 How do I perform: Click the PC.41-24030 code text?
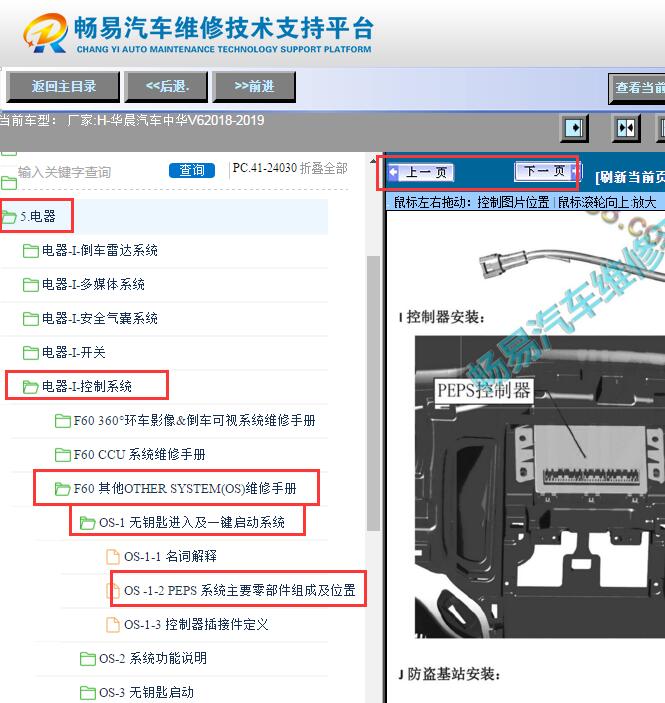(x=265, y=168)
